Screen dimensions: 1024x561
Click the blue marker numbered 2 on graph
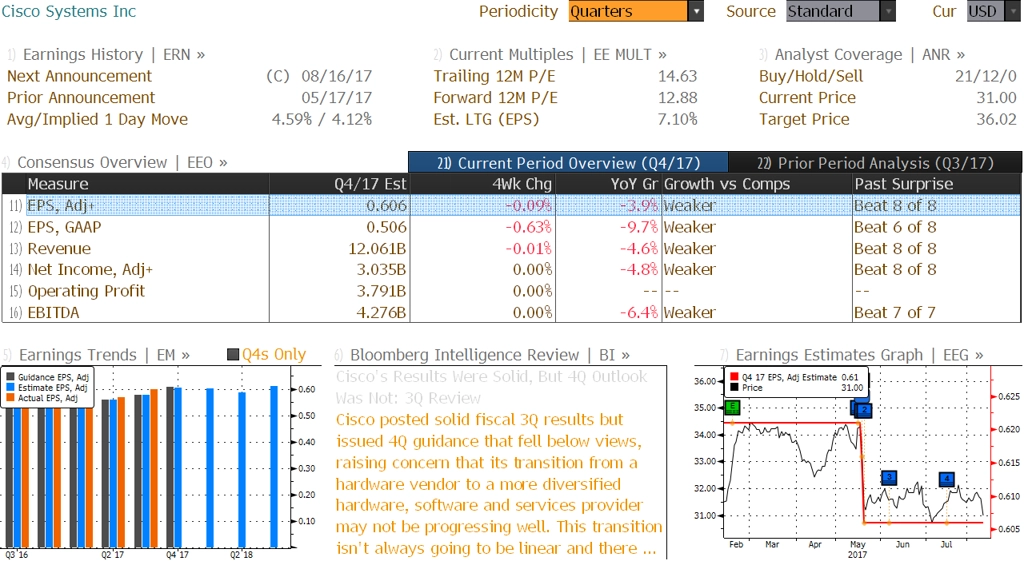[864, 410]
